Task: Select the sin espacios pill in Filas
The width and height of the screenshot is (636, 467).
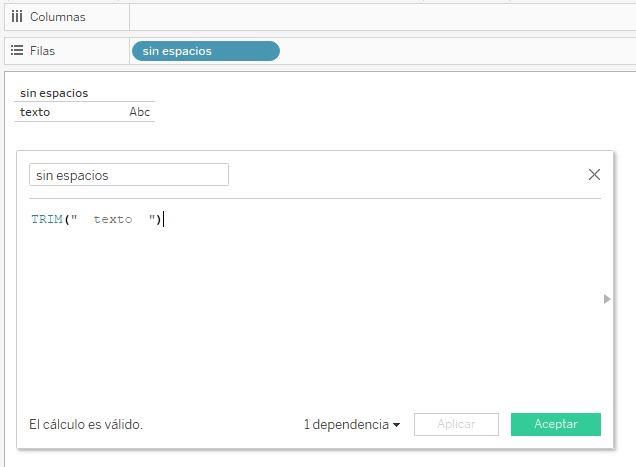Action: [205, 51]
